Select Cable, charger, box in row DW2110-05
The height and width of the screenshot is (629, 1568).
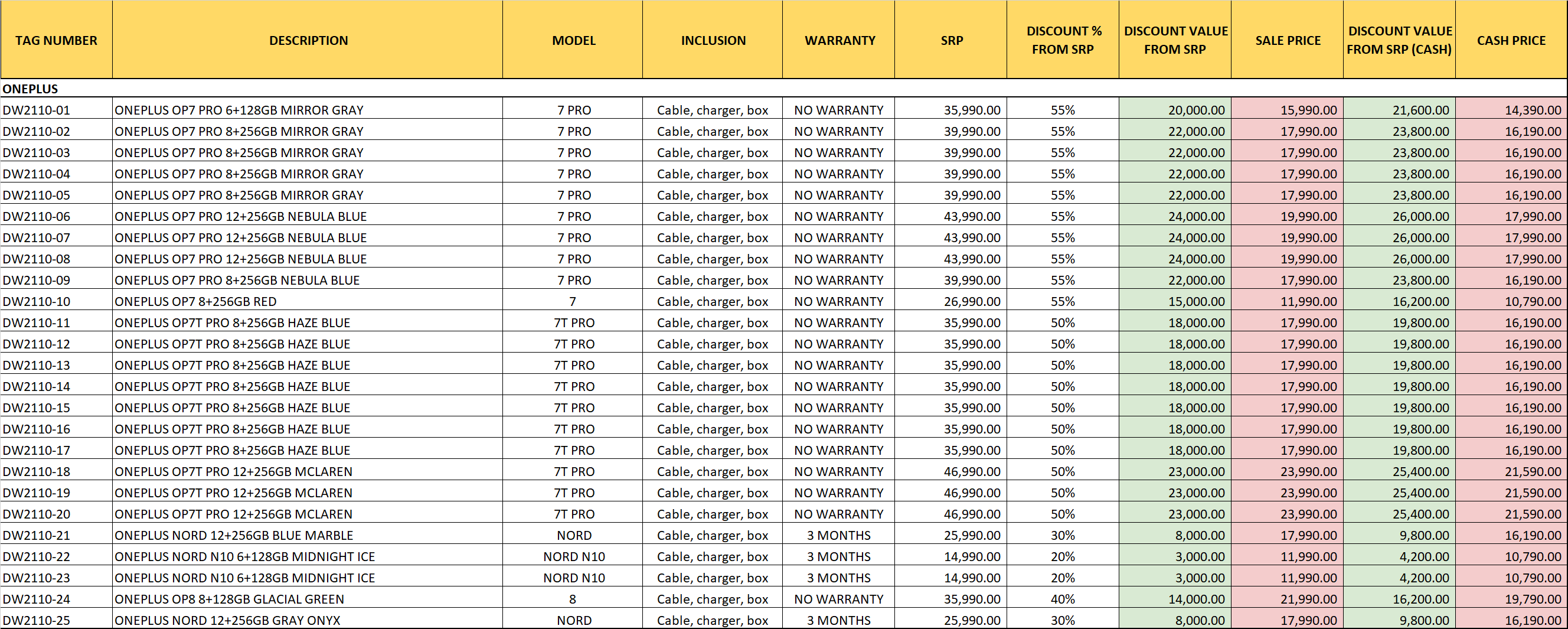coord(713,195)
